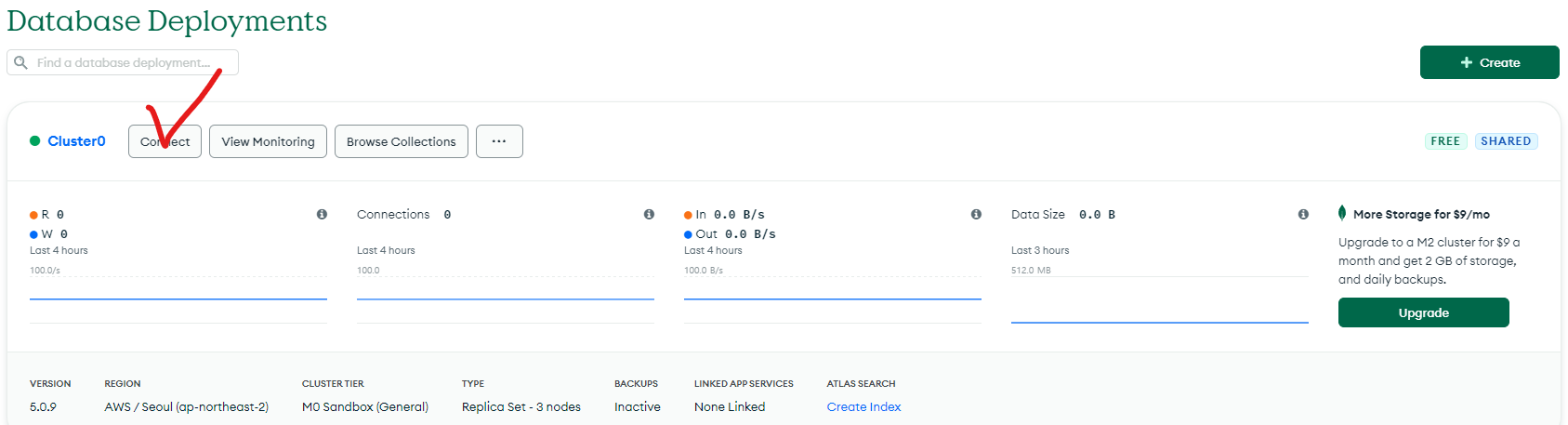Viewport: 1568px width, 425px height.
Task: Open the Cluster0 link
Action: [76, 141]
